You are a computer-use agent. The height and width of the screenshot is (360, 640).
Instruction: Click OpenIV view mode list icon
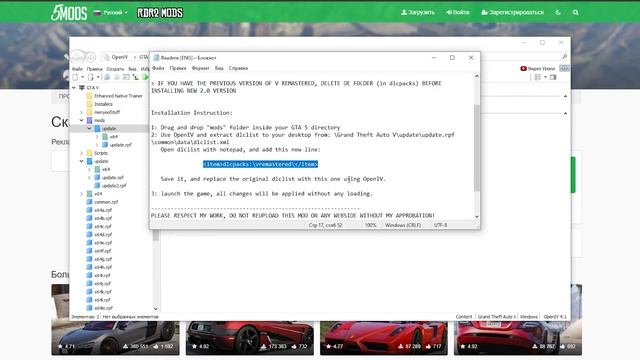(x=538, y=77)
